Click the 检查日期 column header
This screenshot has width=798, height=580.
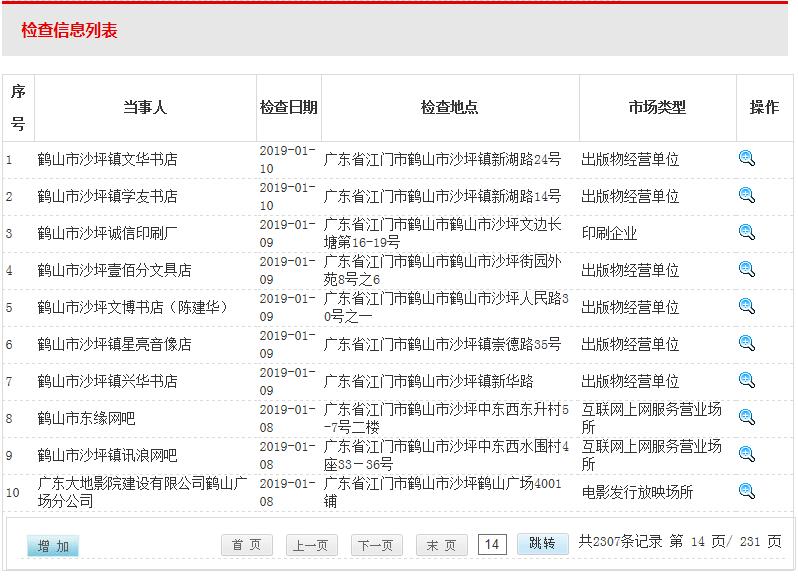coord(289,108)
